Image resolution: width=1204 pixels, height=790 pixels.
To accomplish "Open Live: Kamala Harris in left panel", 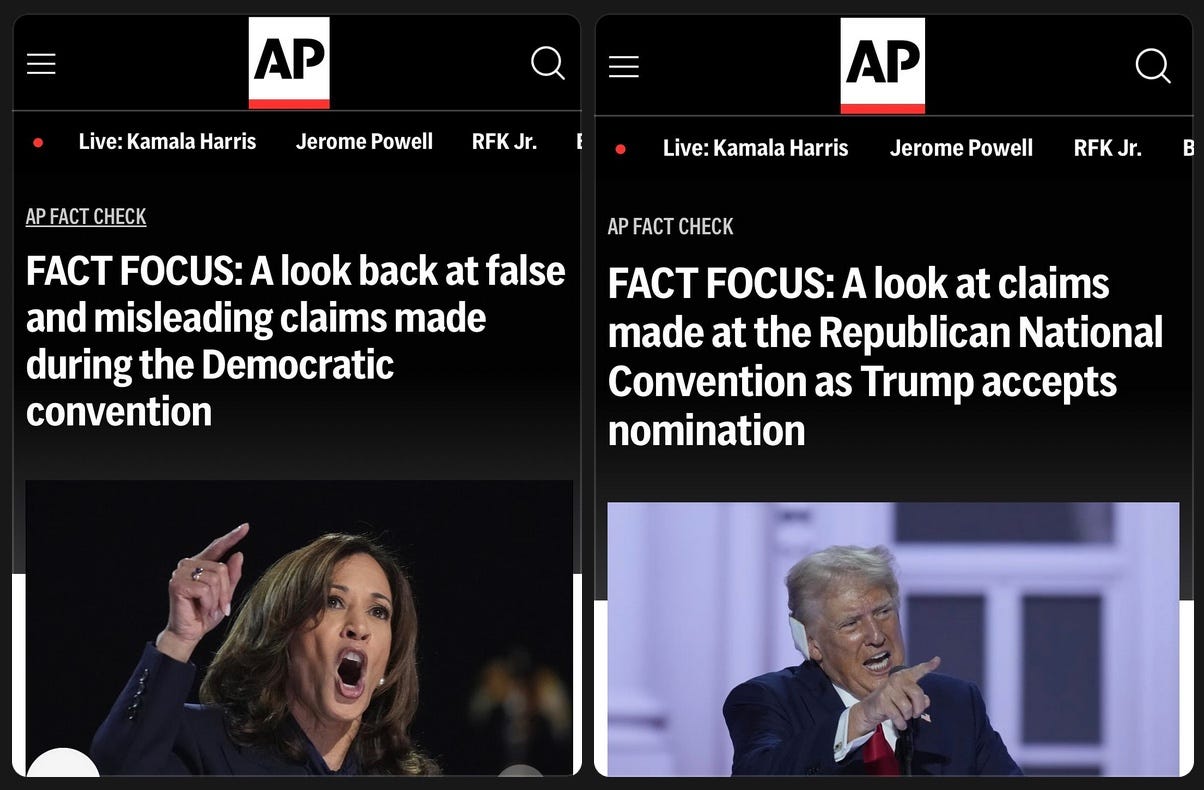I will (167, 142).
